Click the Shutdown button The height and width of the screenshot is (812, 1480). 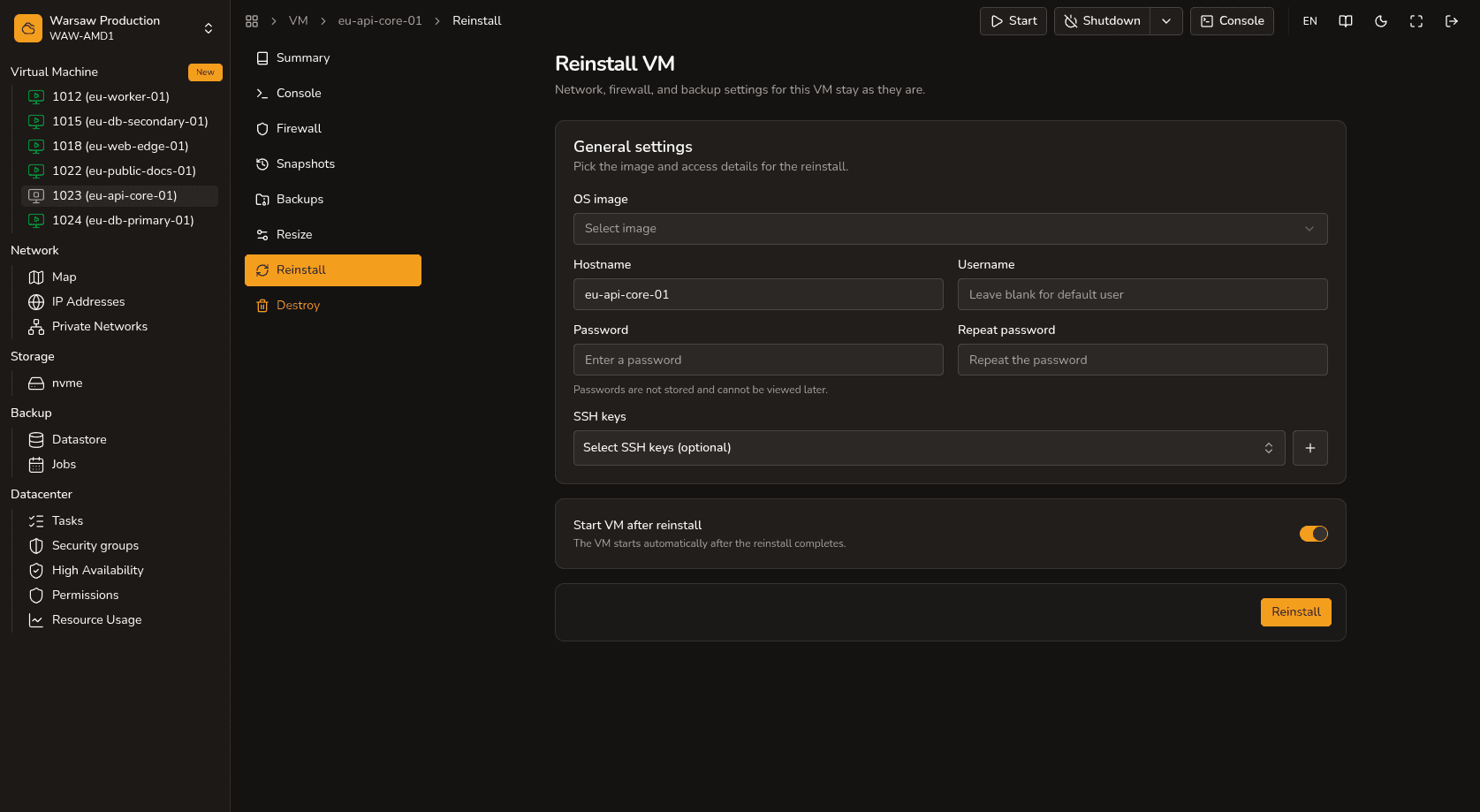[1102, 21]
